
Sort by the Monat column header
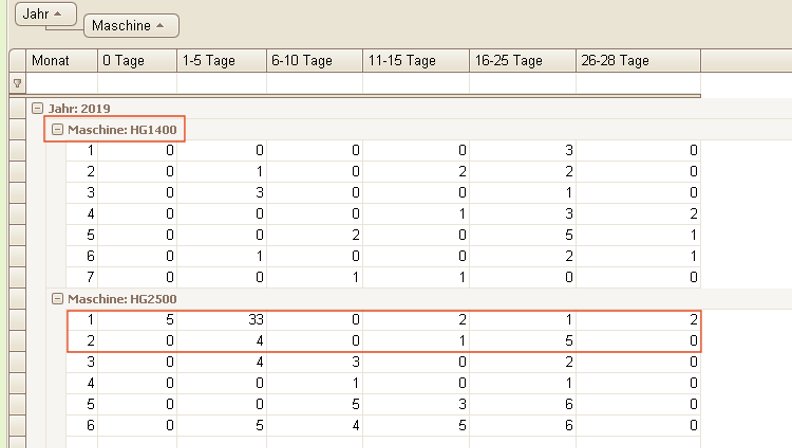click(62, 61)
